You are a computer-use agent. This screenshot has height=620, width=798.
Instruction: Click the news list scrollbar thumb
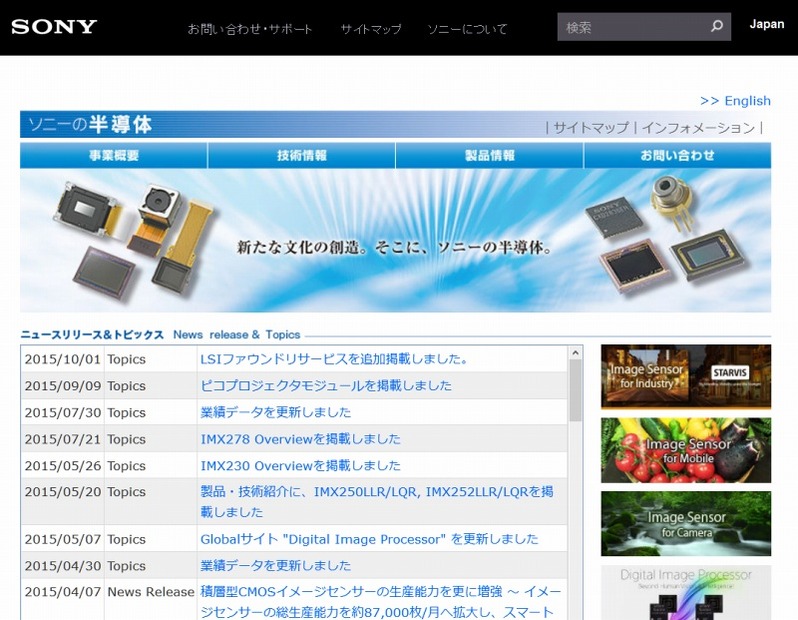click(575, 390)
